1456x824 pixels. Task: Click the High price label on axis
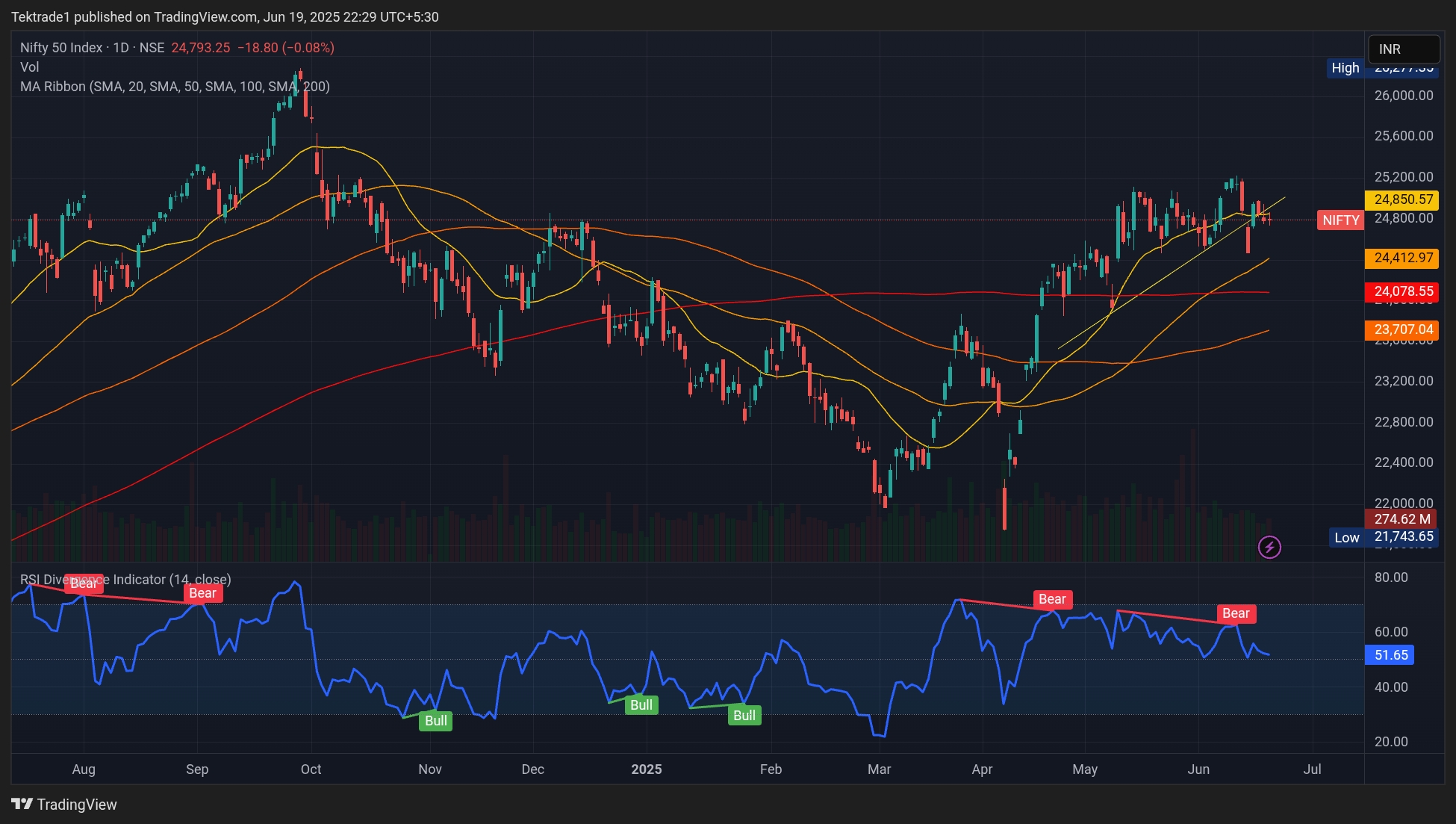point(1345,68)
